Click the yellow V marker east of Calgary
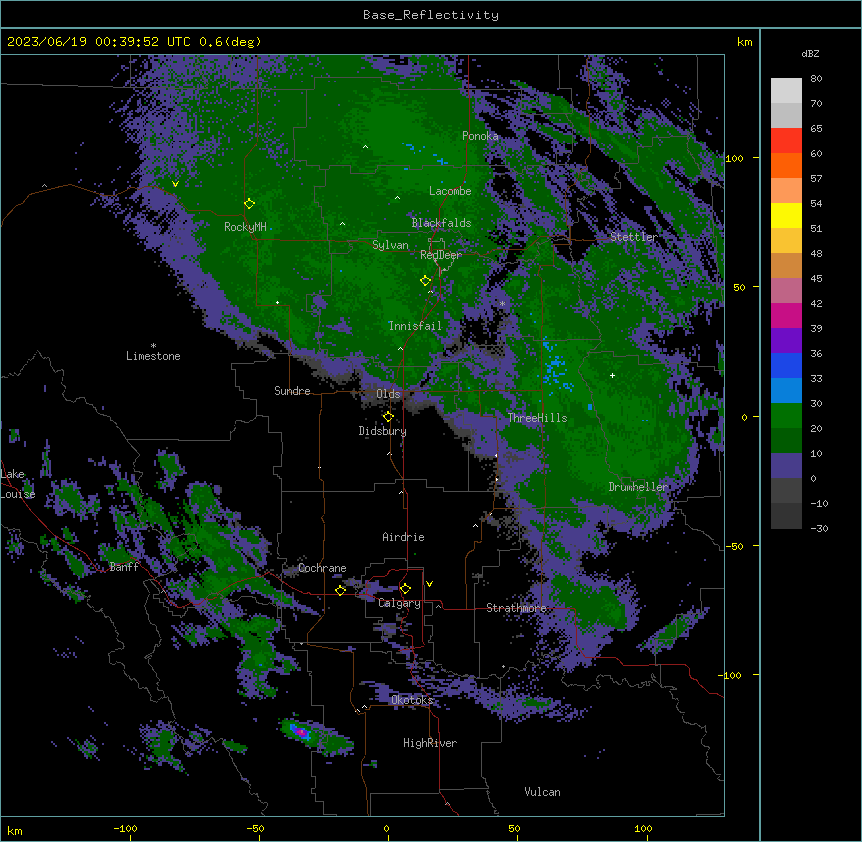 (429, 584)
